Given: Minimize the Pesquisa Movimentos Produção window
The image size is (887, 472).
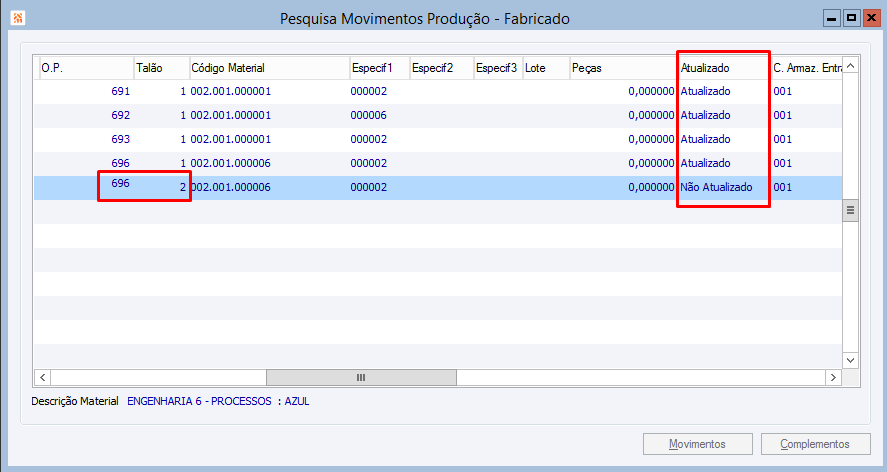Looking at the screenshot, I should (831, 18).
